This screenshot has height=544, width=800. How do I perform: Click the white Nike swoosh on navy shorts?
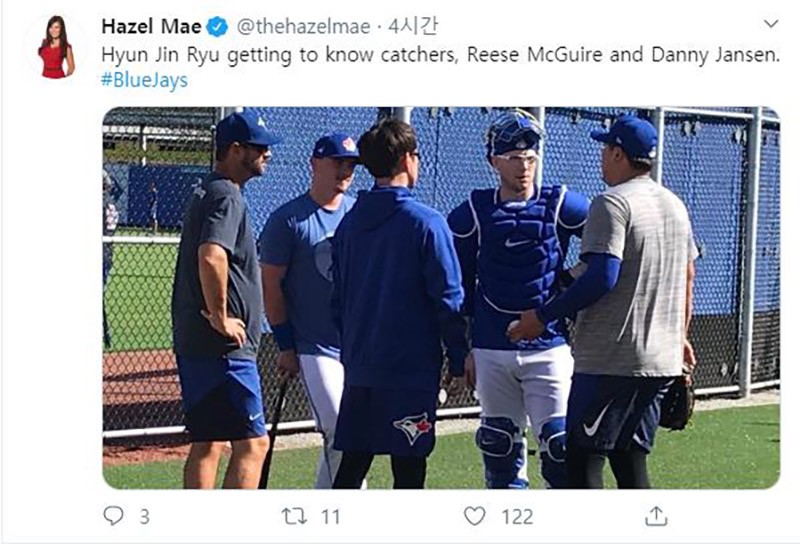[597, 420]
